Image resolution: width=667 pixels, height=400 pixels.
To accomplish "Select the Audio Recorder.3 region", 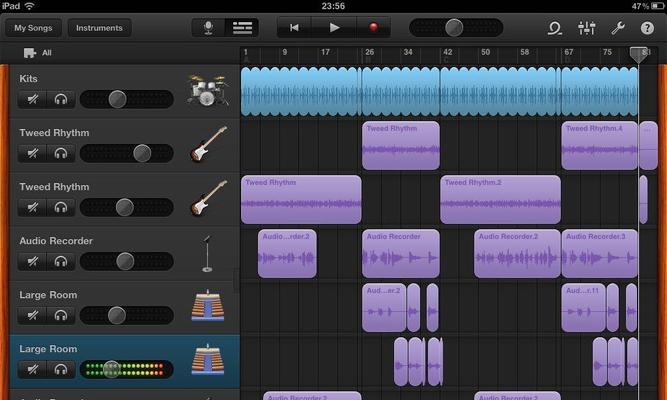I will pos(599,254).
